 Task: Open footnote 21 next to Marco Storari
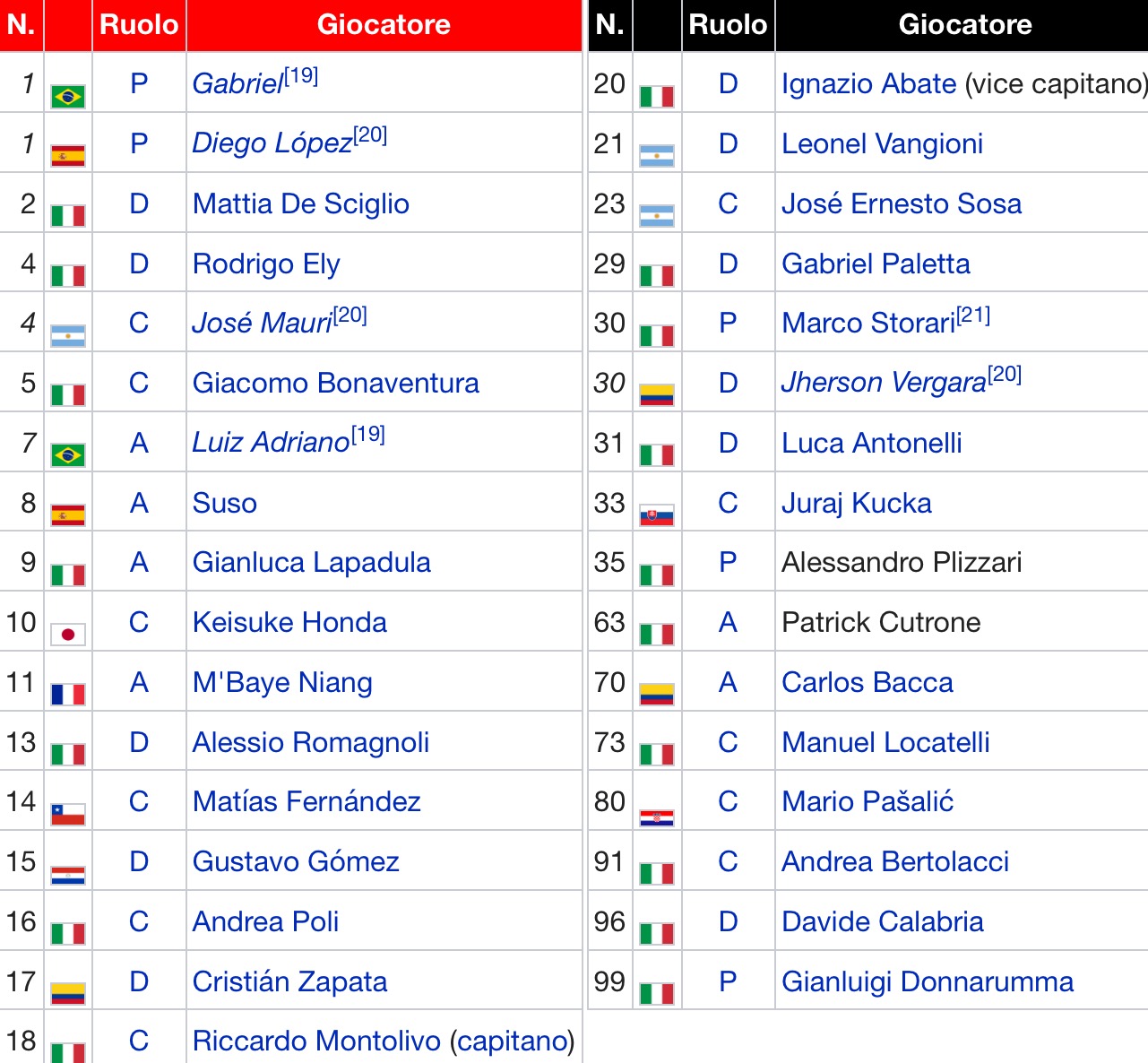point(973,315)
